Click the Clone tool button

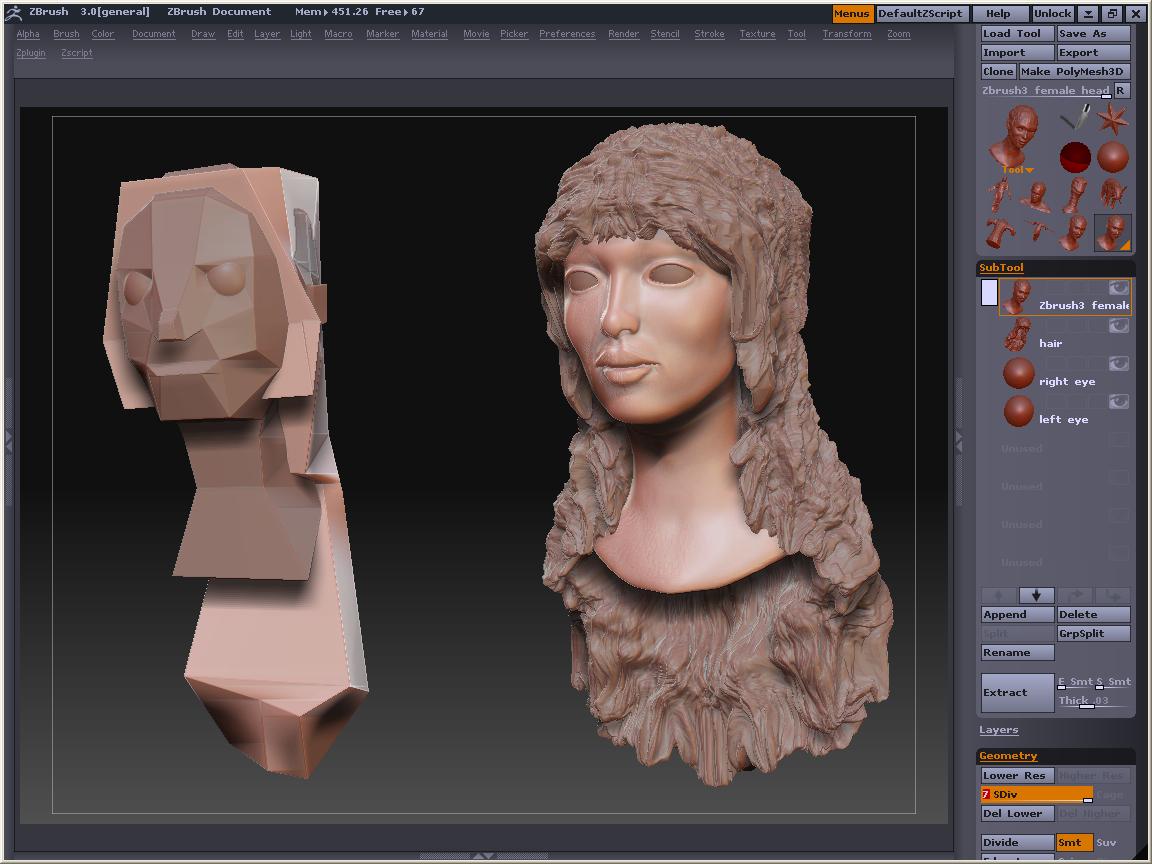998,72
